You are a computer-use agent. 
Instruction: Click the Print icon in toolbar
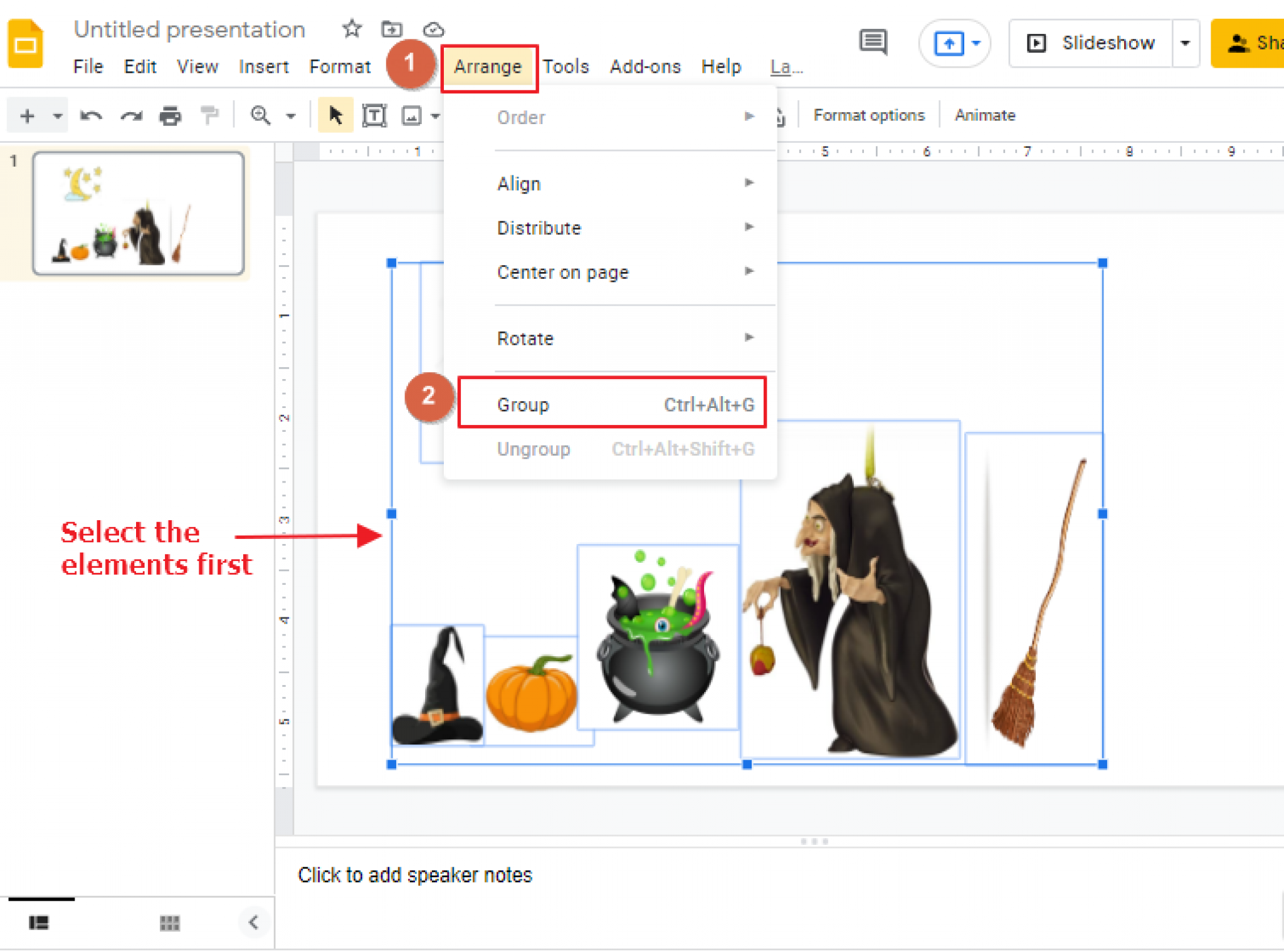(x=171, y=118)
